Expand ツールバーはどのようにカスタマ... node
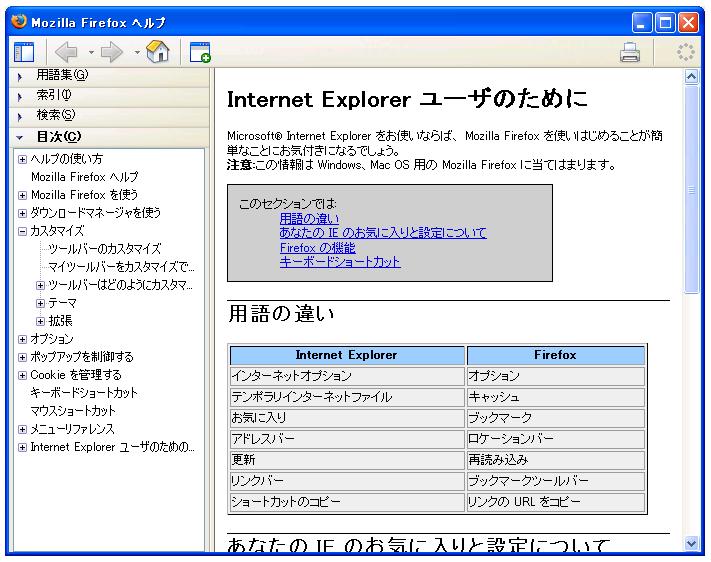The height and width of the screenshot is (562, 711). point(40,285)
